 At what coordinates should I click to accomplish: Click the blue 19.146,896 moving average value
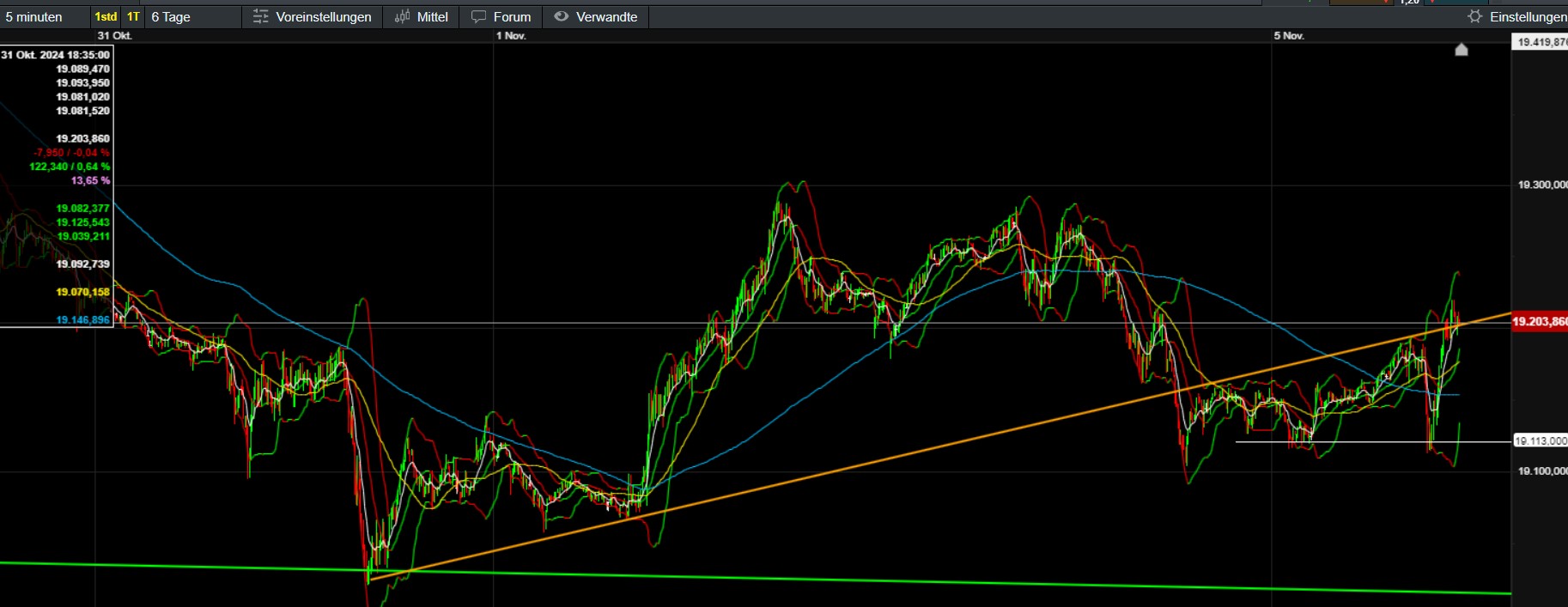pyautogui.click(x=83, y=320)
